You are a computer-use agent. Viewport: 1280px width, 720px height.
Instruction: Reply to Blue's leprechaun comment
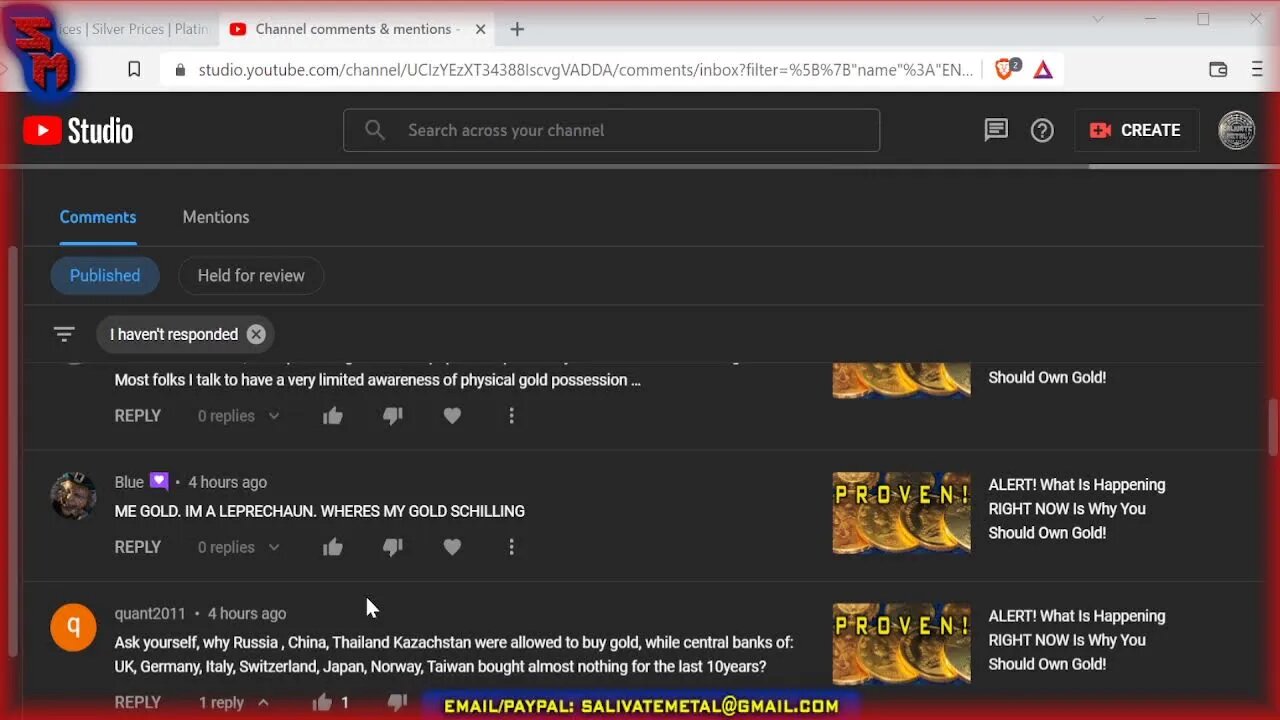138,547
